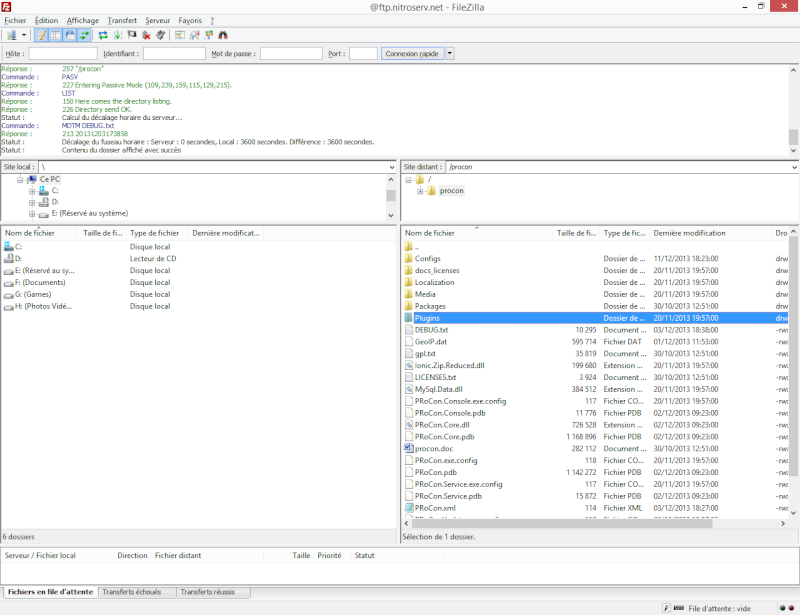Viewport: 800px width, 615px height.
Task: Click the folder icon of Configs
Action: [408, 258]
